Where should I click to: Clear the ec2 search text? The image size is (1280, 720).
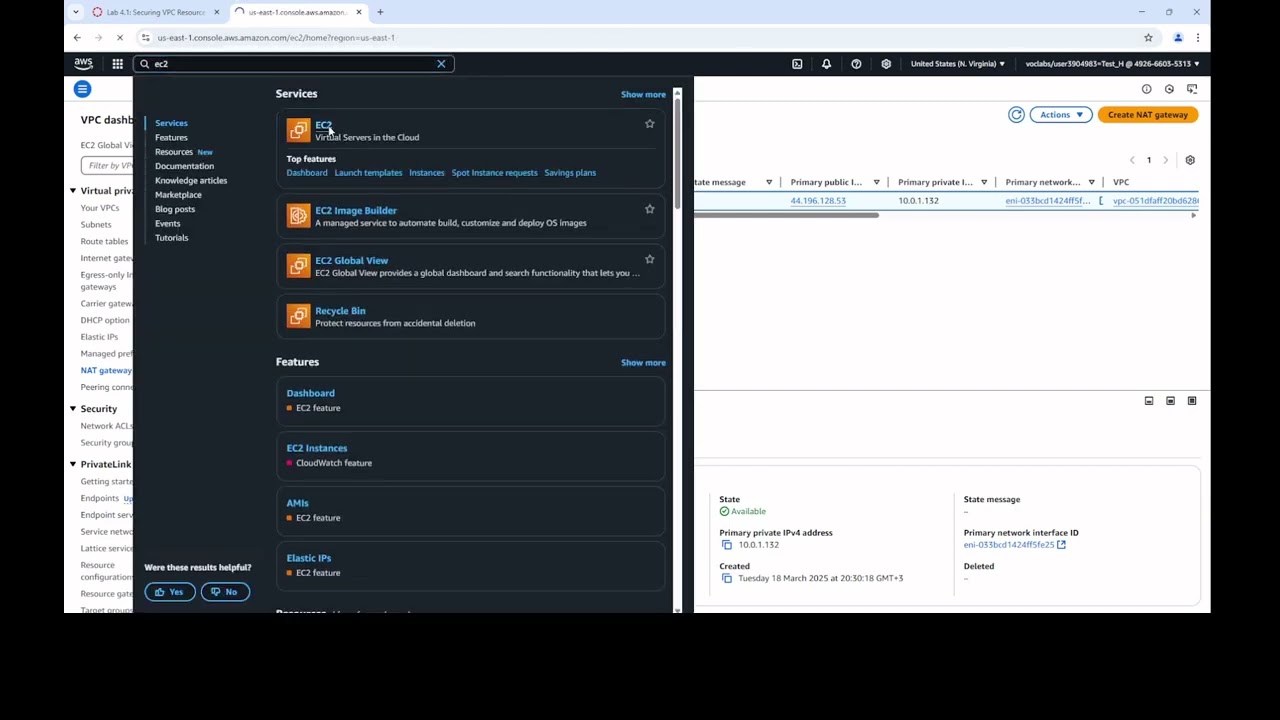click(x=441, y=64)
